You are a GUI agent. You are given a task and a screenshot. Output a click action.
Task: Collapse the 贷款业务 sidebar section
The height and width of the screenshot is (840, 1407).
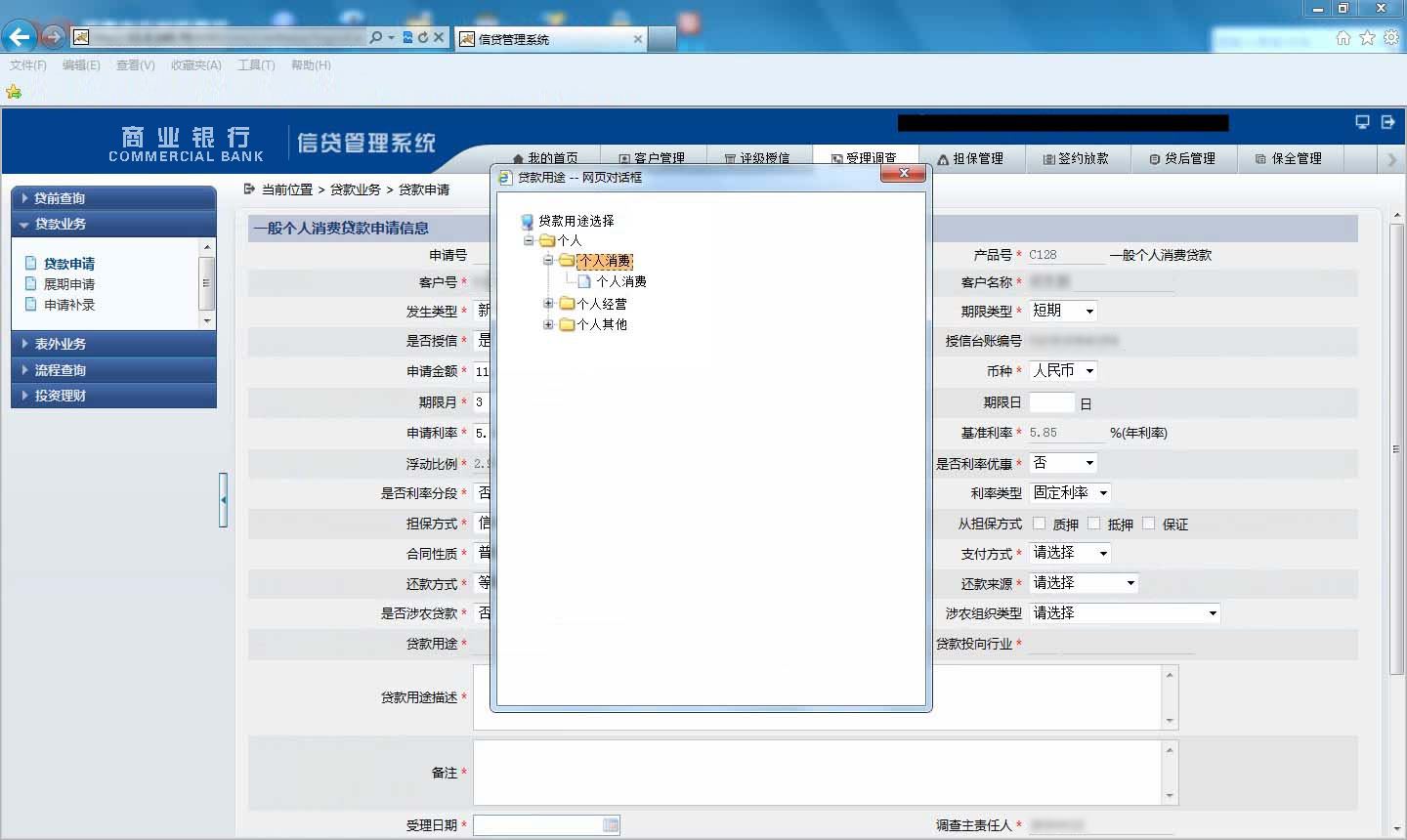tap(113, 224)
